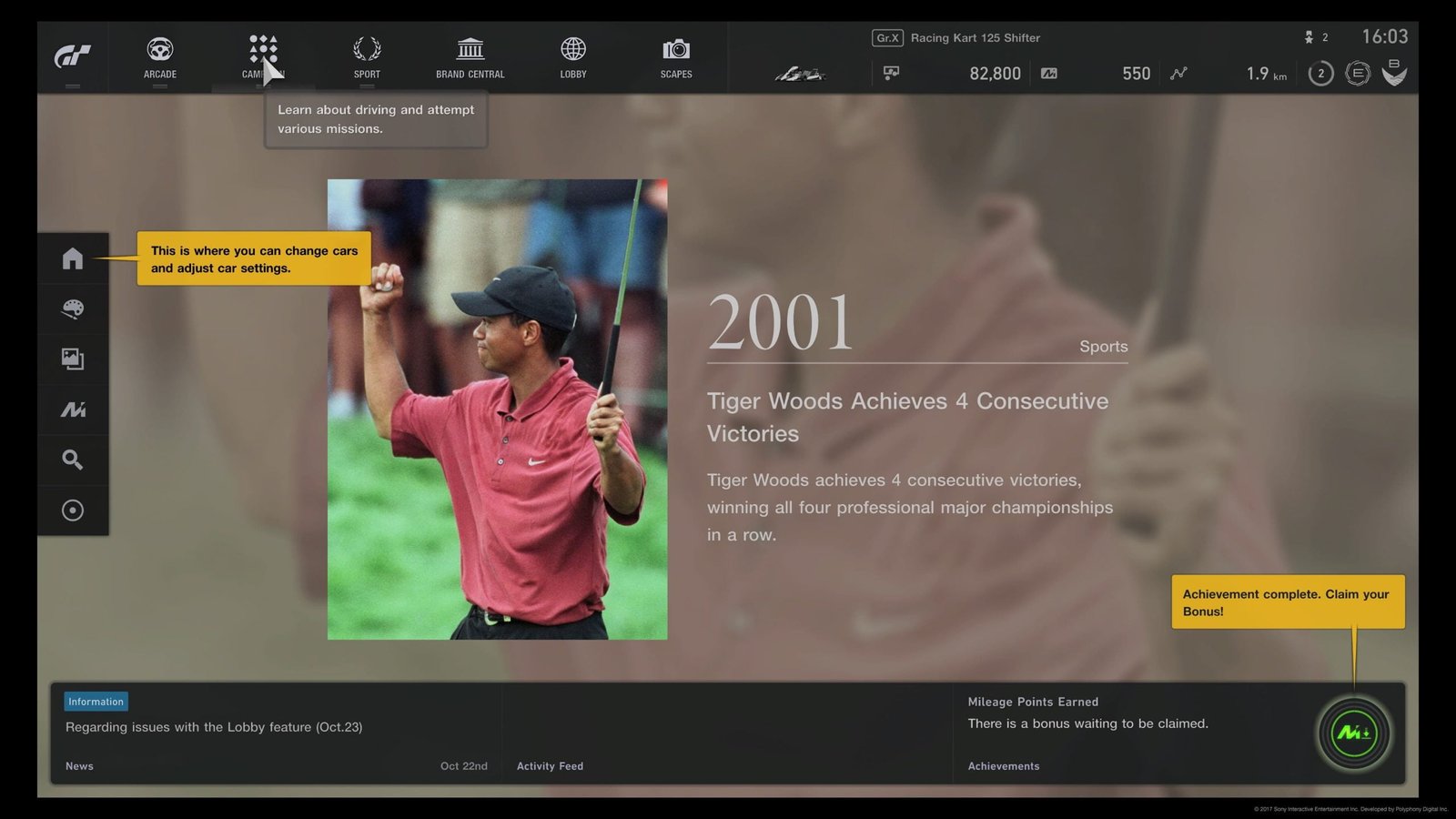Open the Home garage icon in sidebar
1456x819 pixels.
click(73, 258)
